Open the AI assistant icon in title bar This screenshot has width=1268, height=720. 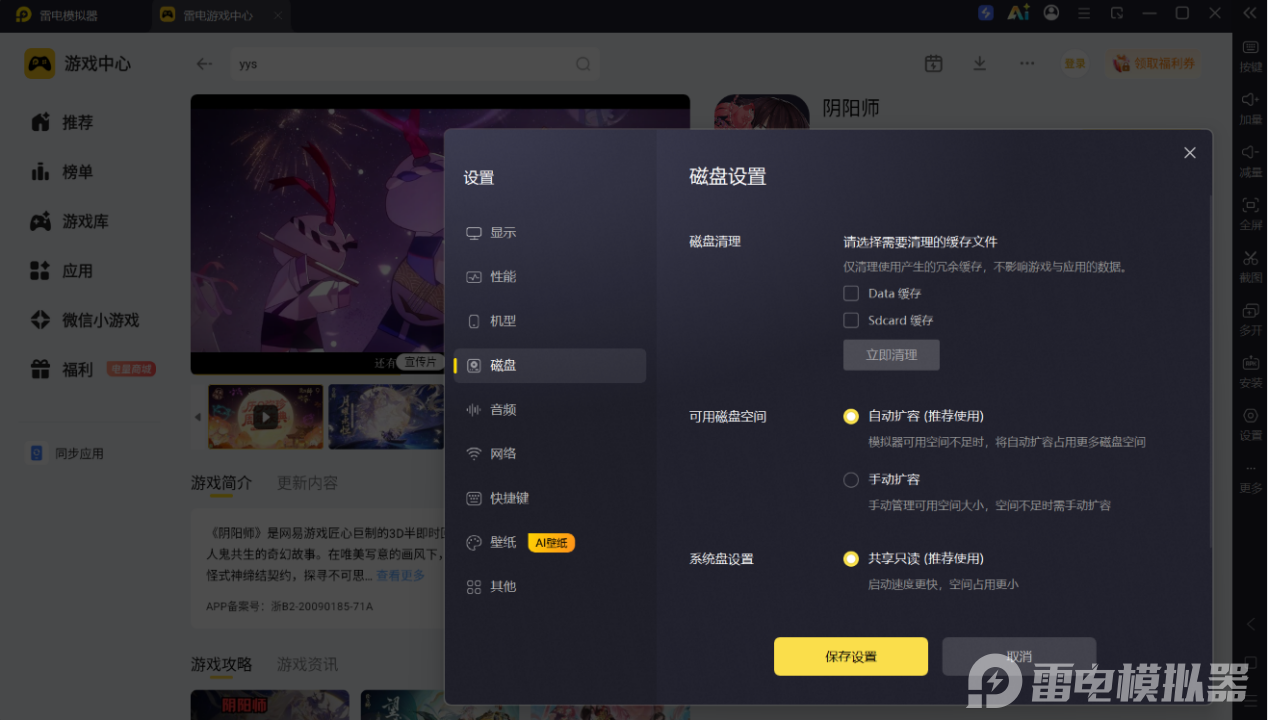(1018, 13)
